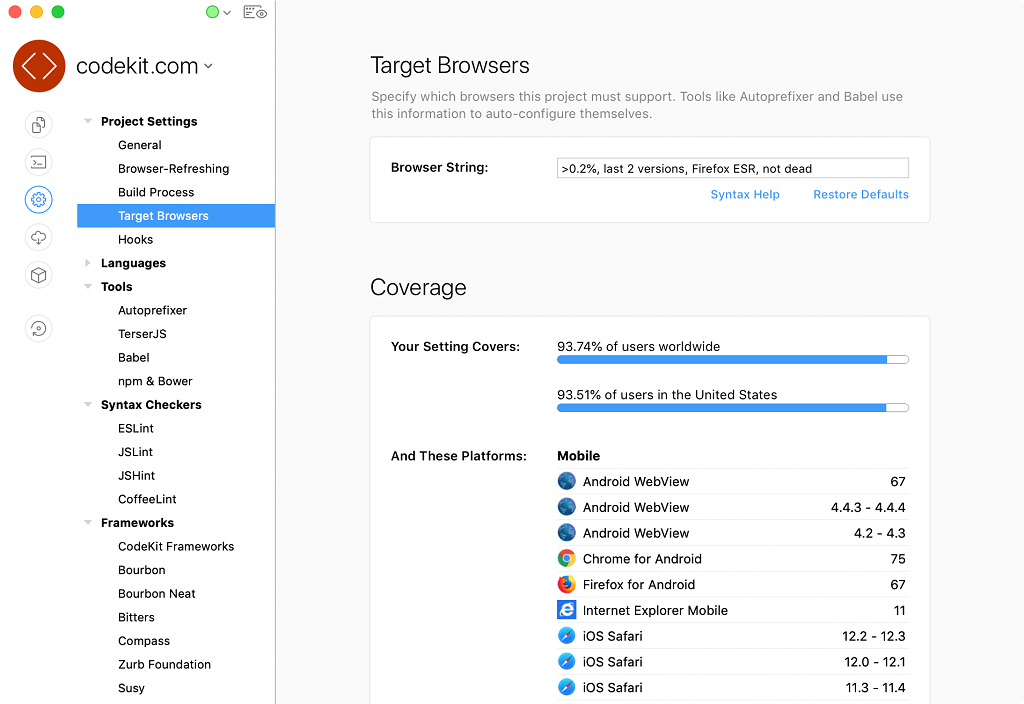The image size is (1024, 704).
Task: Click the Internet Explorer Mobile version 11
Action: pos(899,611)
